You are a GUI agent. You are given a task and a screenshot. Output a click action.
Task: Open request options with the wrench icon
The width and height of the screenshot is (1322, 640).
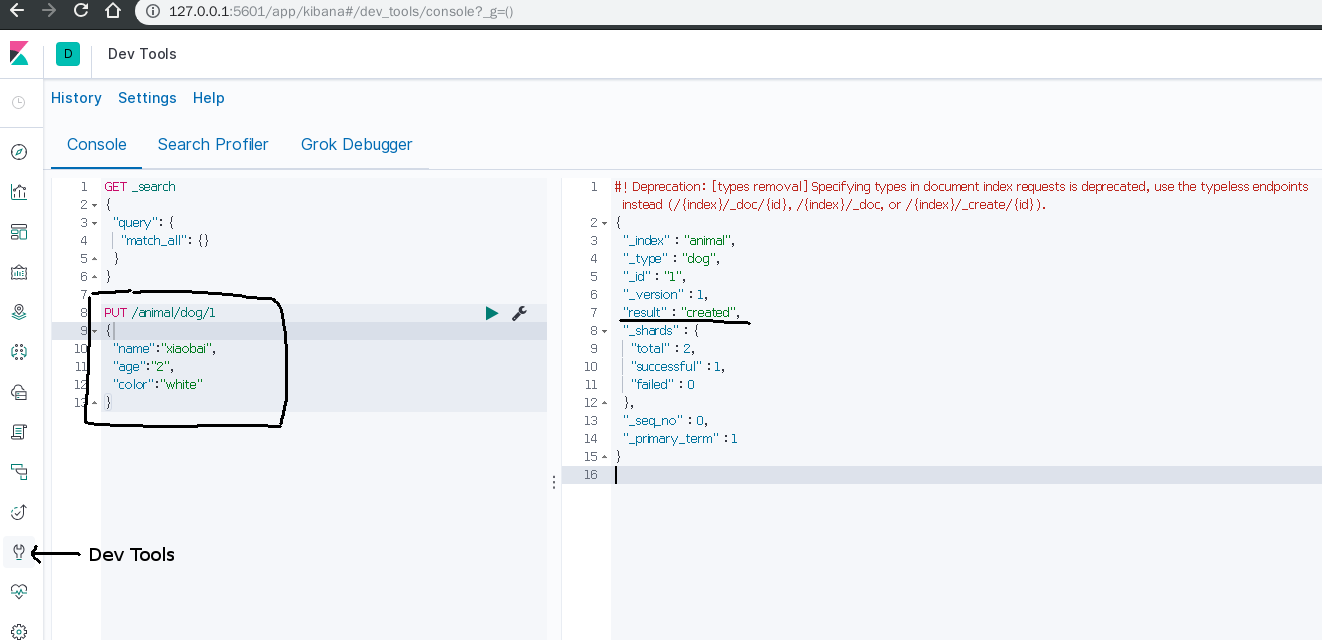[x=519, y=313]
